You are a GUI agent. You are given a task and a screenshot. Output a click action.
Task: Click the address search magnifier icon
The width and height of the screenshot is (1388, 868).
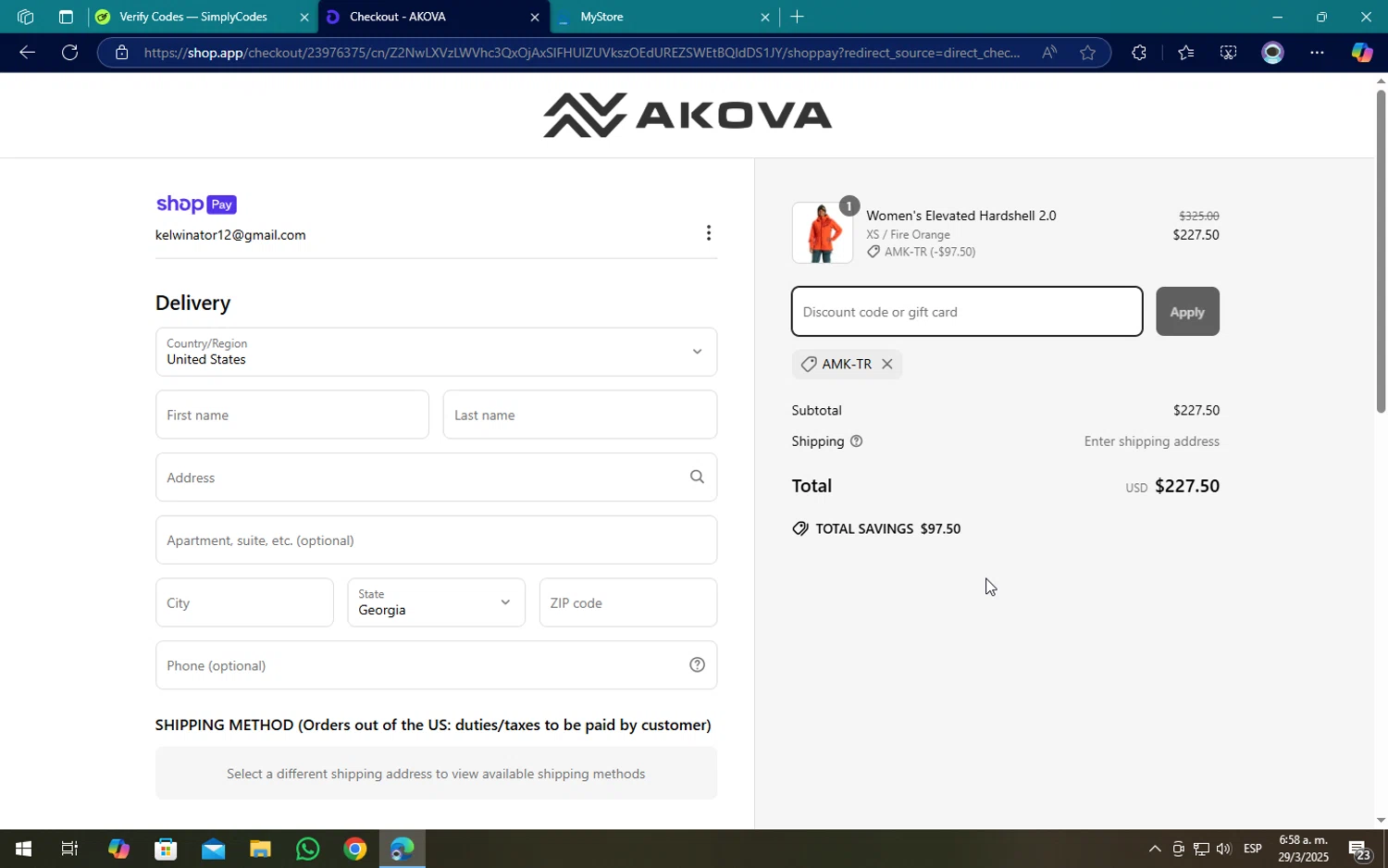697,477
